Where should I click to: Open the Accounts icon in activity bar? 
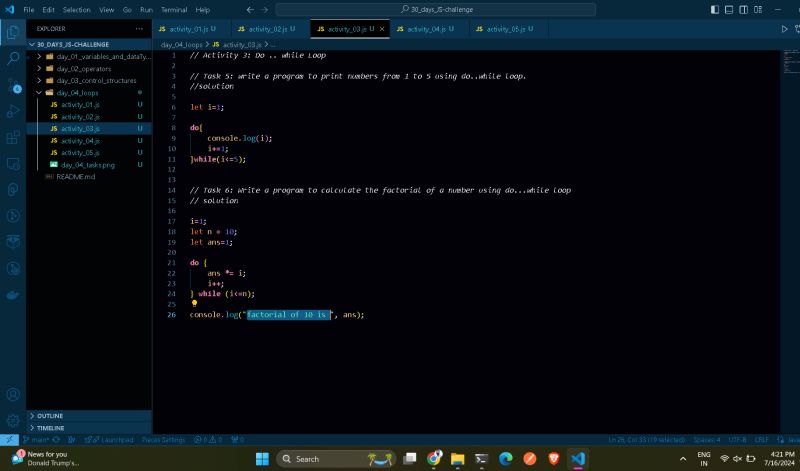13,394
